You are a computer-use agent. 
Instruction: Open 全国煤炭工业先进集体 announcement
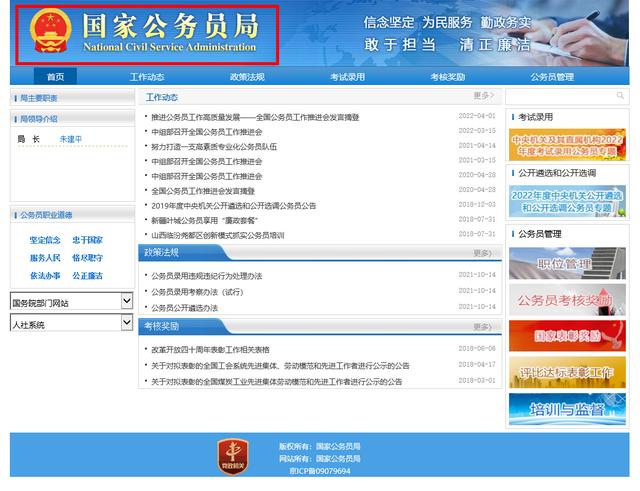click(x=277, y=382)
